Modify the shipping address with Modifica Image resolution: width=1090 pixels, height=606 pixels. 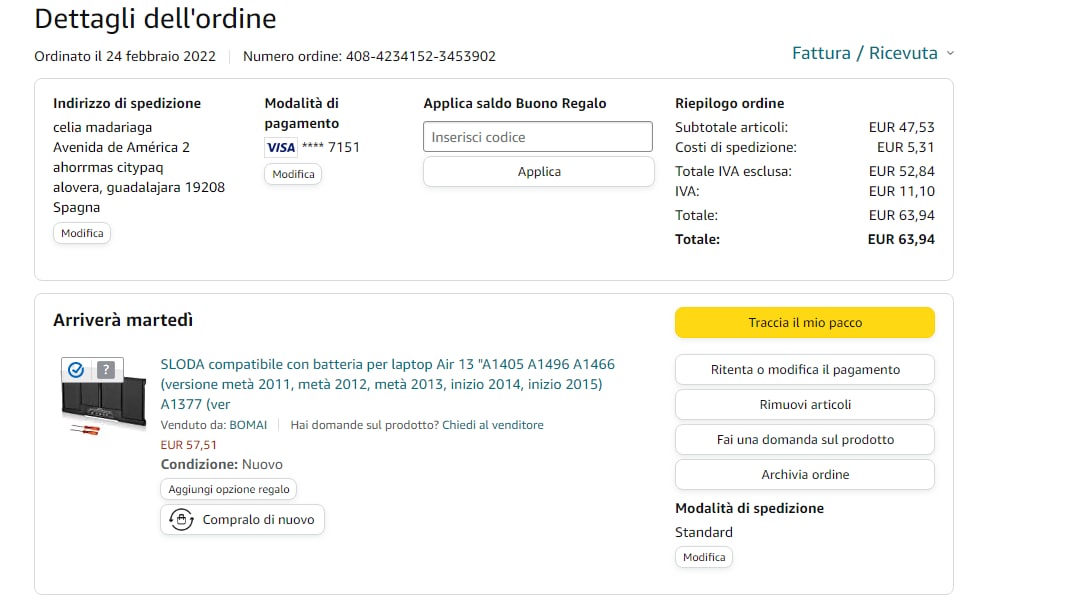coord(82,233)
